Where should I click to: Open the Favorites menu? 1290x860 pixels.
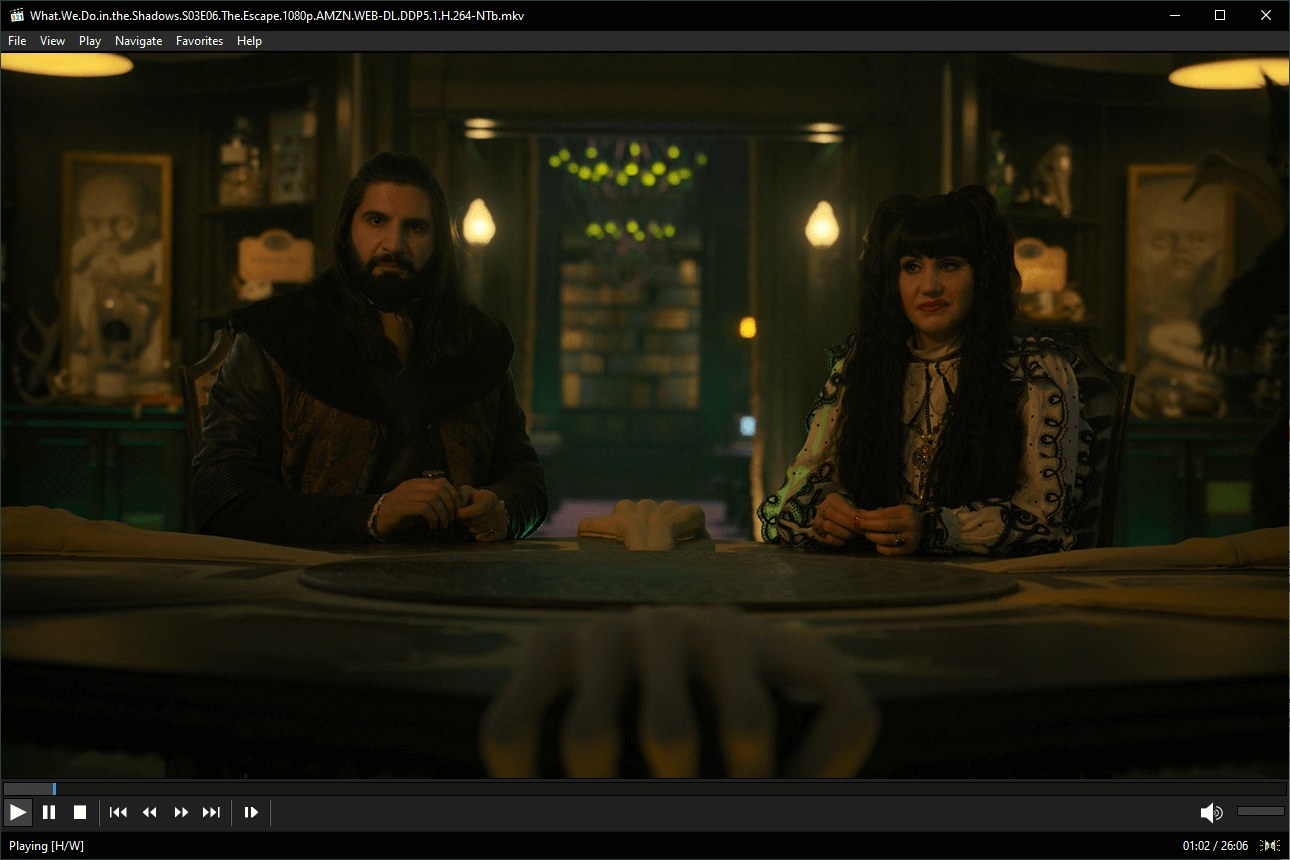[199, 41]
